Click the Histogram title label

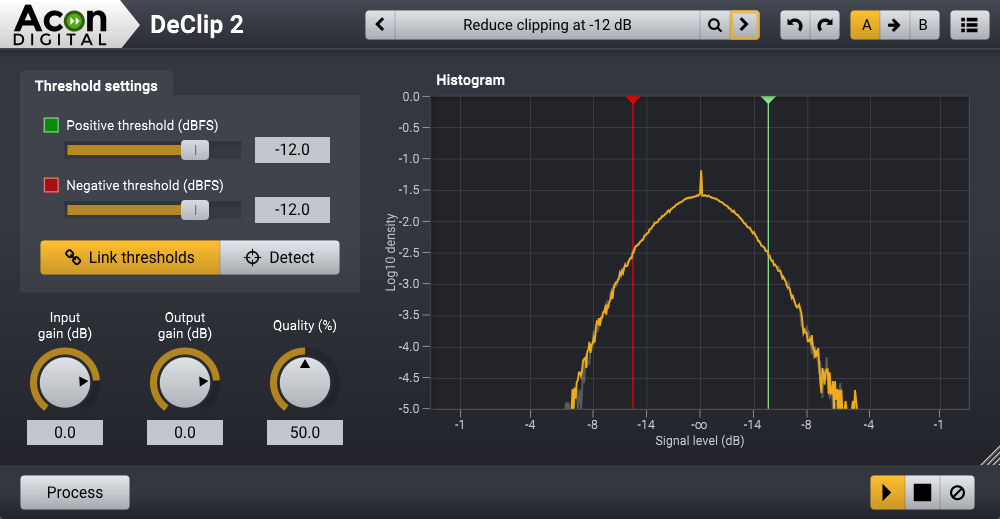coord(470,80)
